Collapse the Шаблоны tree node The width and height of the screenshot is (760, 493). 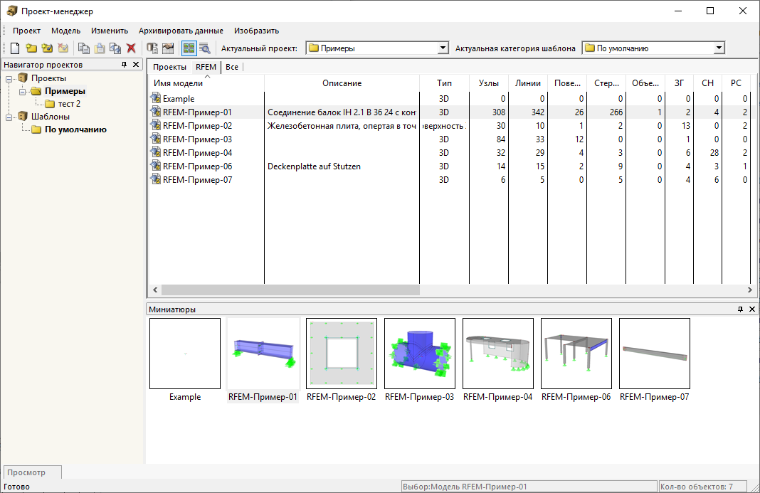9,117
